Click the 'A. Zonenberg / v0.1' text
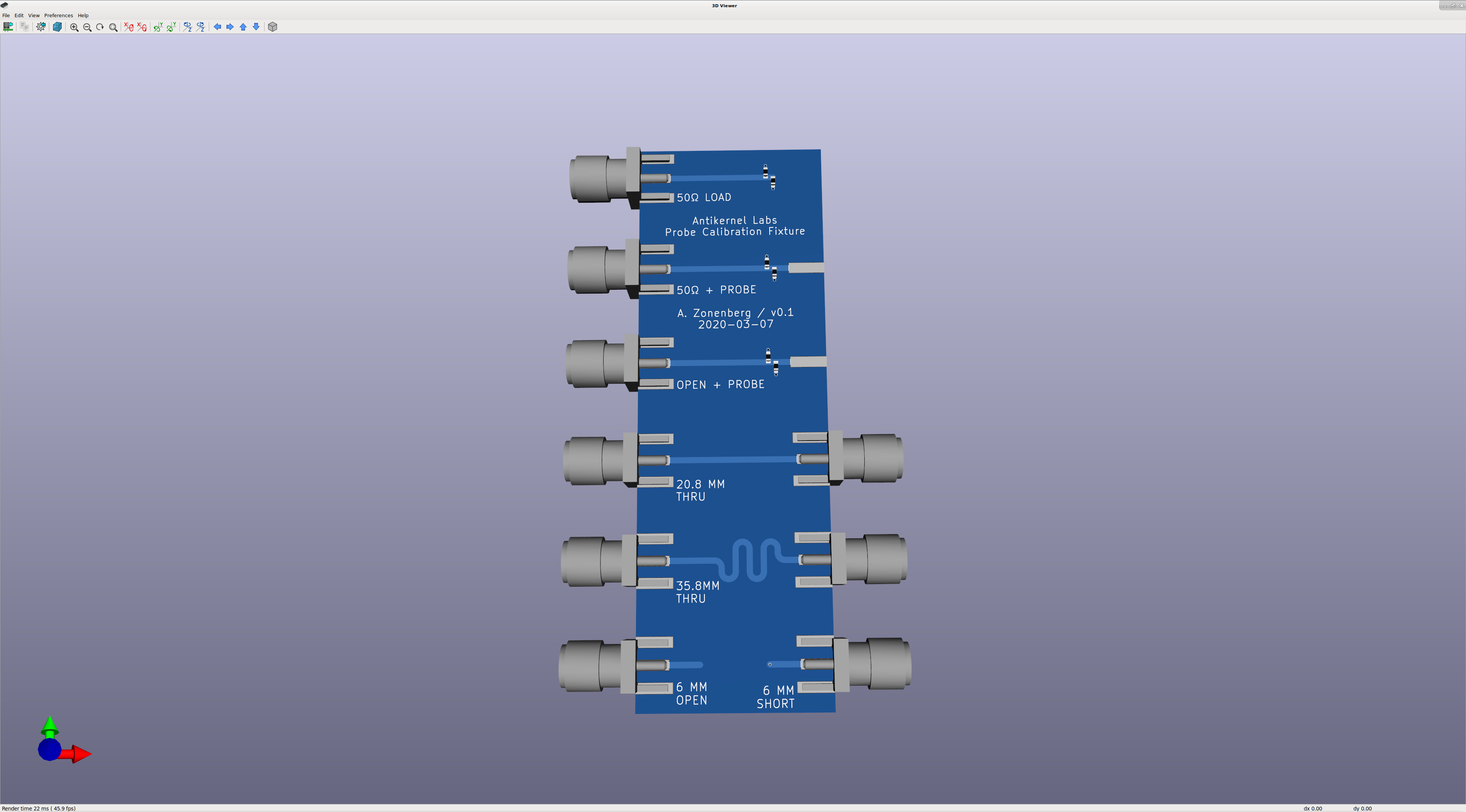The height and width of the screenshot is (812, 1466). tap(735, 313)
